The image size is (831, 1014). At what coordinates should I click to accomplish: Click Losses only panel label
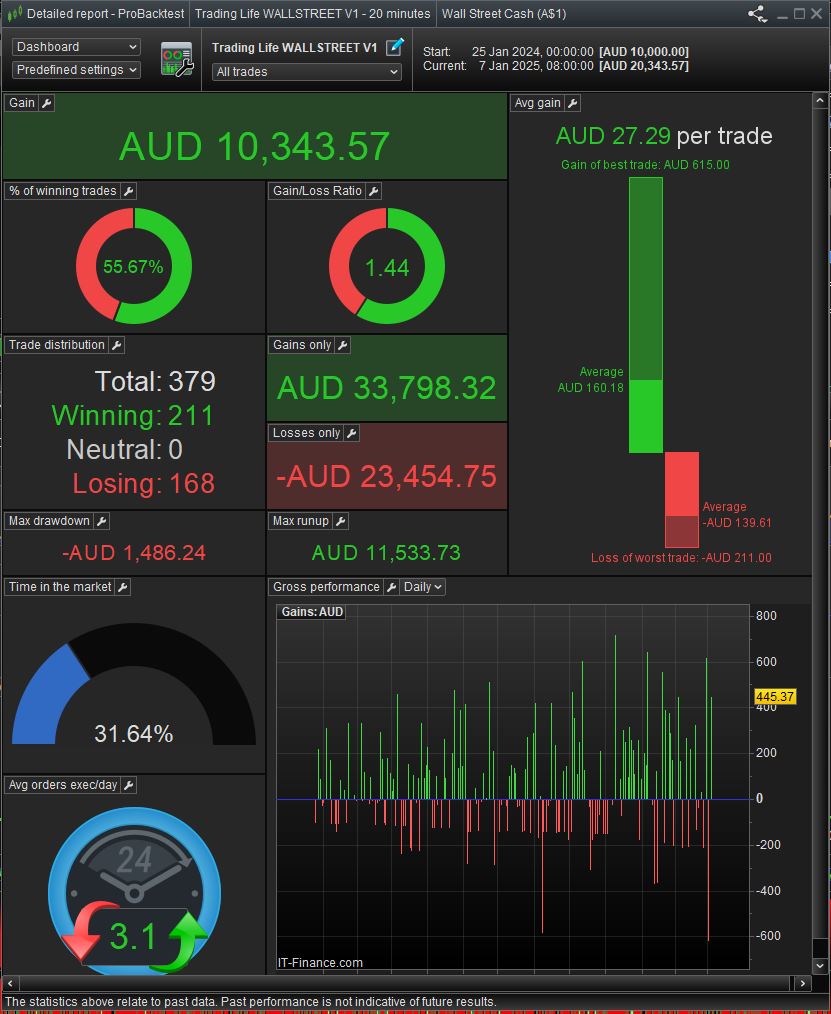point(306,433)
